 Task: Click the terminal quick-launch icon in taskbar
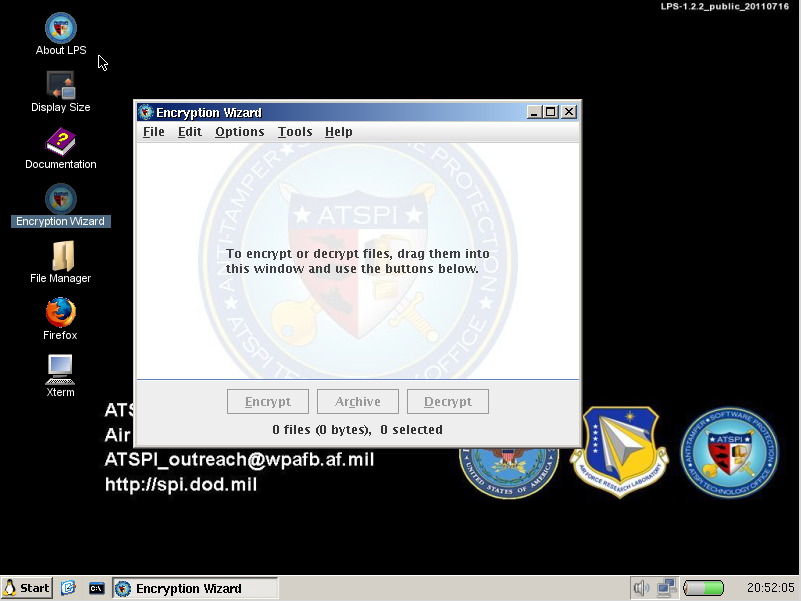coord(97,588)
